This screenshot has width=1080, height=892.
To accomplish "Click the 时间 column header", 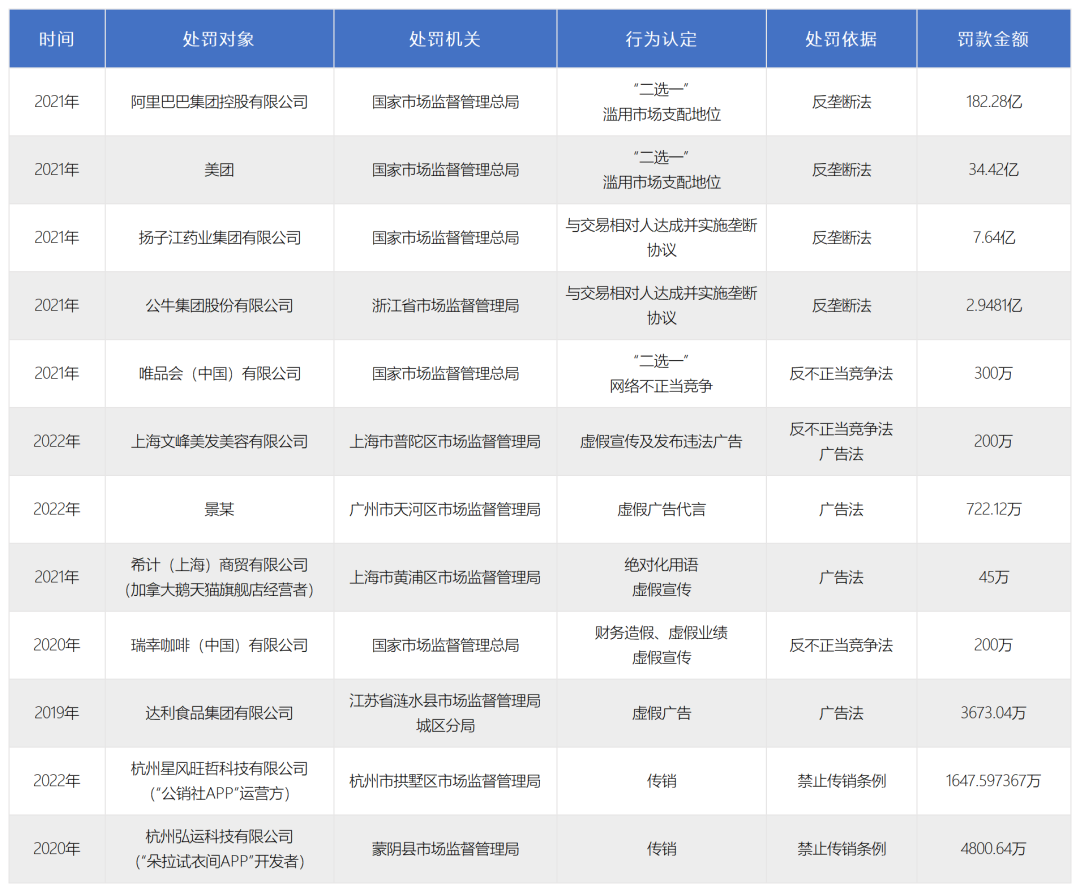I will click(56, 39).
